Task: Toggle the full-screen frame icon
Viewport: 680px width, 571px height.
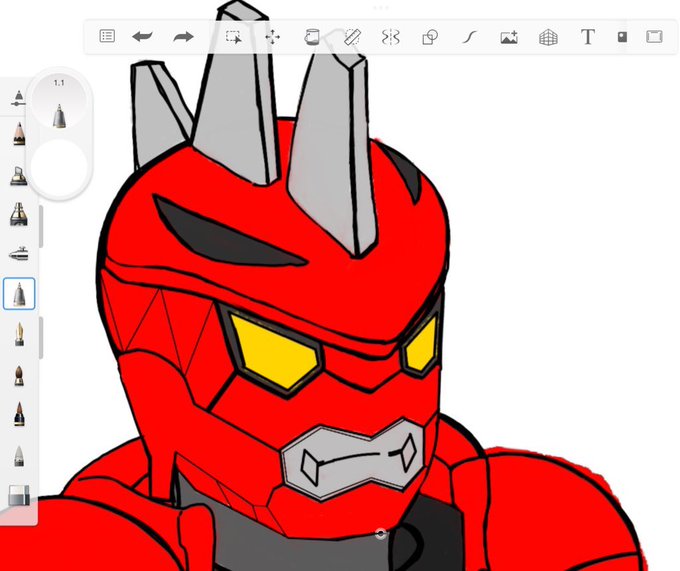Action: coord(654,36)
